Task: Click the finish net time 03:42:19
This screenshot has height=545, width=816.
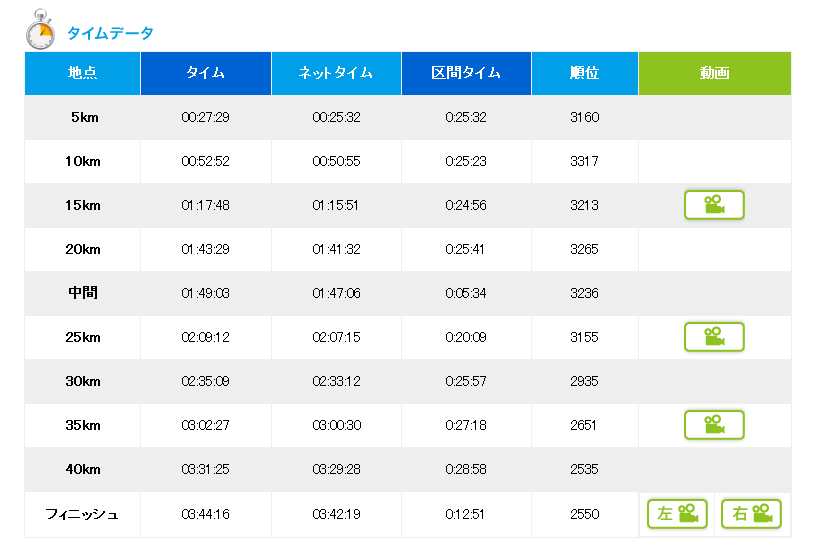Action: [336, 514]
